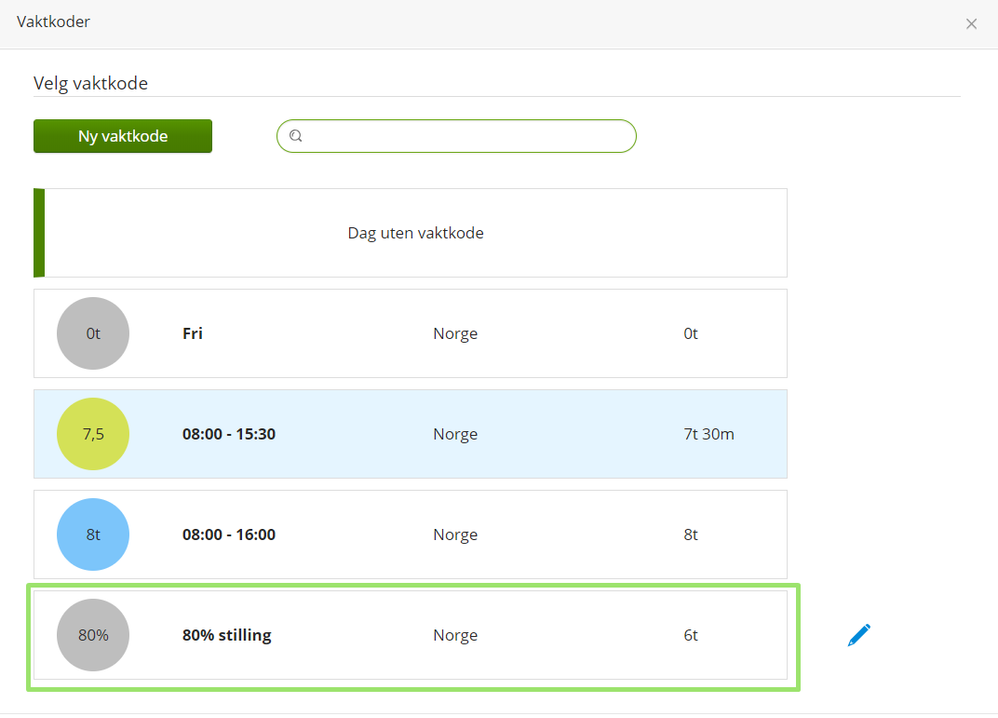Click the blue 8t circle badge
Screen dimensions: 998x718
coord(93,535)
